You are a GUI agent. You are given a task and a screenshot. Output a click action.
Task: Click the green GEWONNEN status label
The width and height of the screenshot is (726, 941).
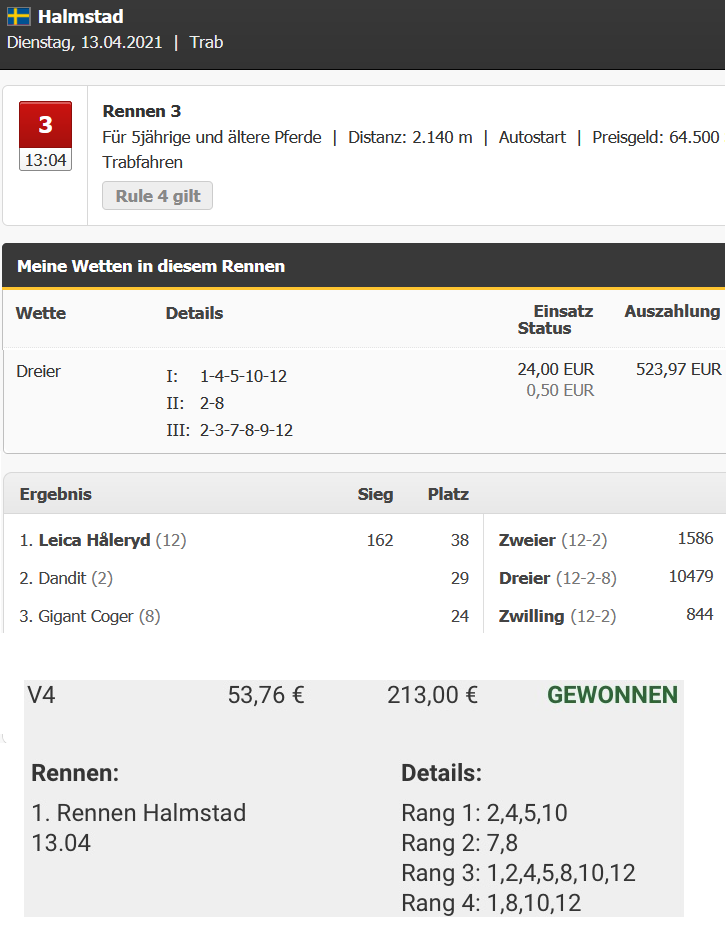coord(612,695)
